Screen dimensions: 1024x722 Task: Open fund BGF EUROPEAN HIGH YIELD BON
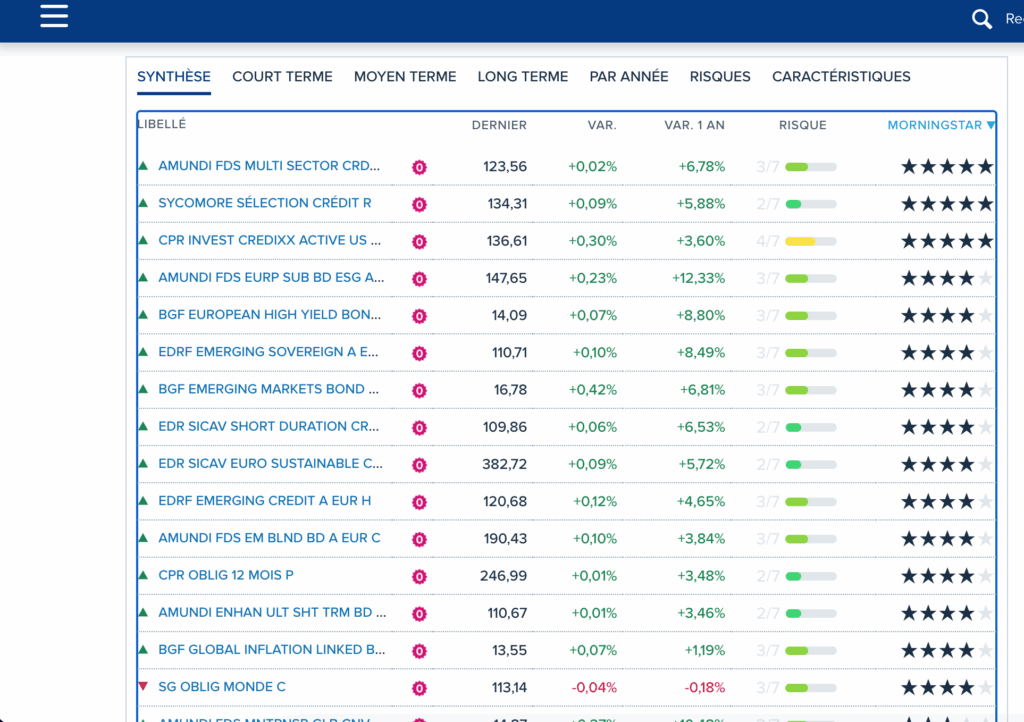tap(270, 315)
